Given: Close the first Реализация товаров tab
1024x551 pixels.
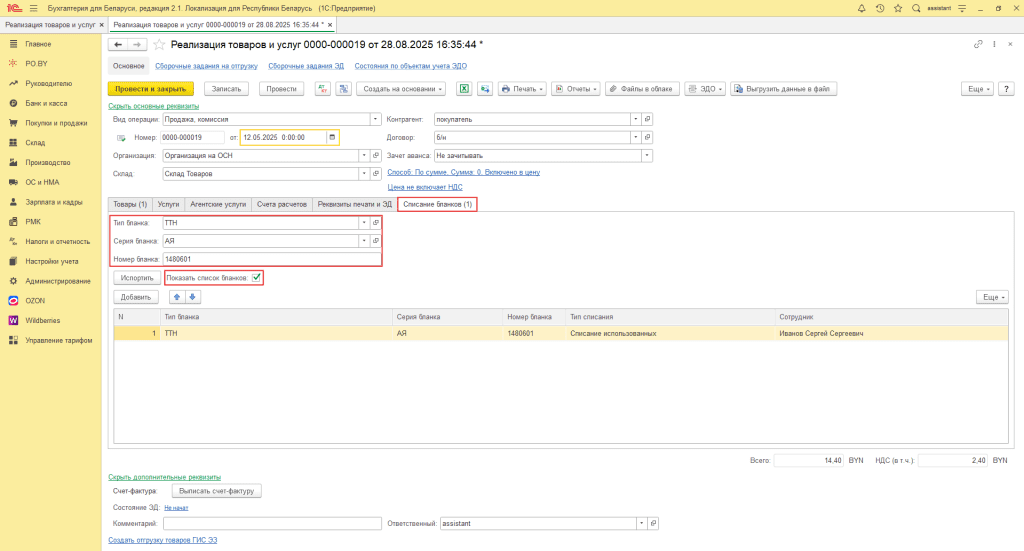Looking at the screenshot, I should tap(101, 25).
